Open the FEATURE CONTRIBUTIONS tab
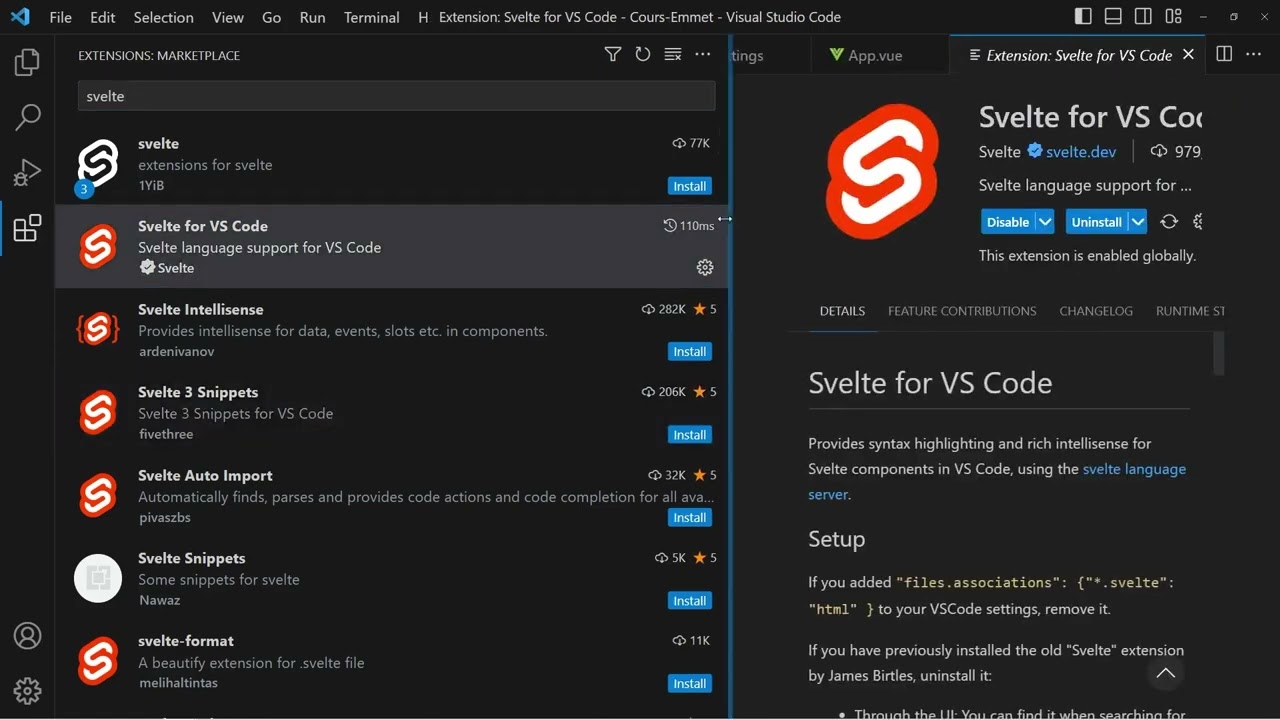Screen dimensions: 1280x720 click(962, 311)
